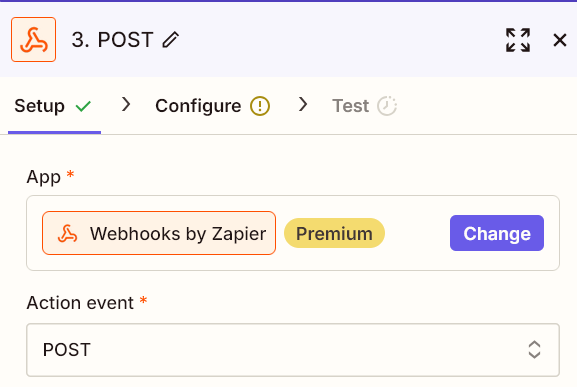Click the Webhooks app icon in header
The image size is (577, 387).
(x=33, y=39)
